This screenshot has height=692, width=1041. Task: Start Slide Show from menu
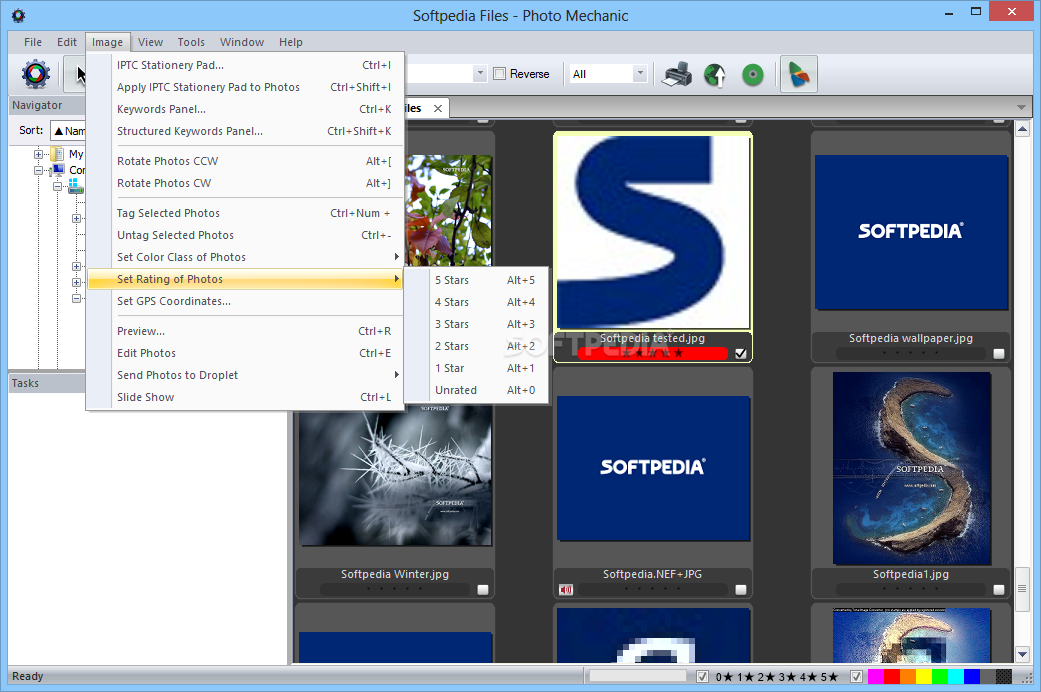point(246,396)
